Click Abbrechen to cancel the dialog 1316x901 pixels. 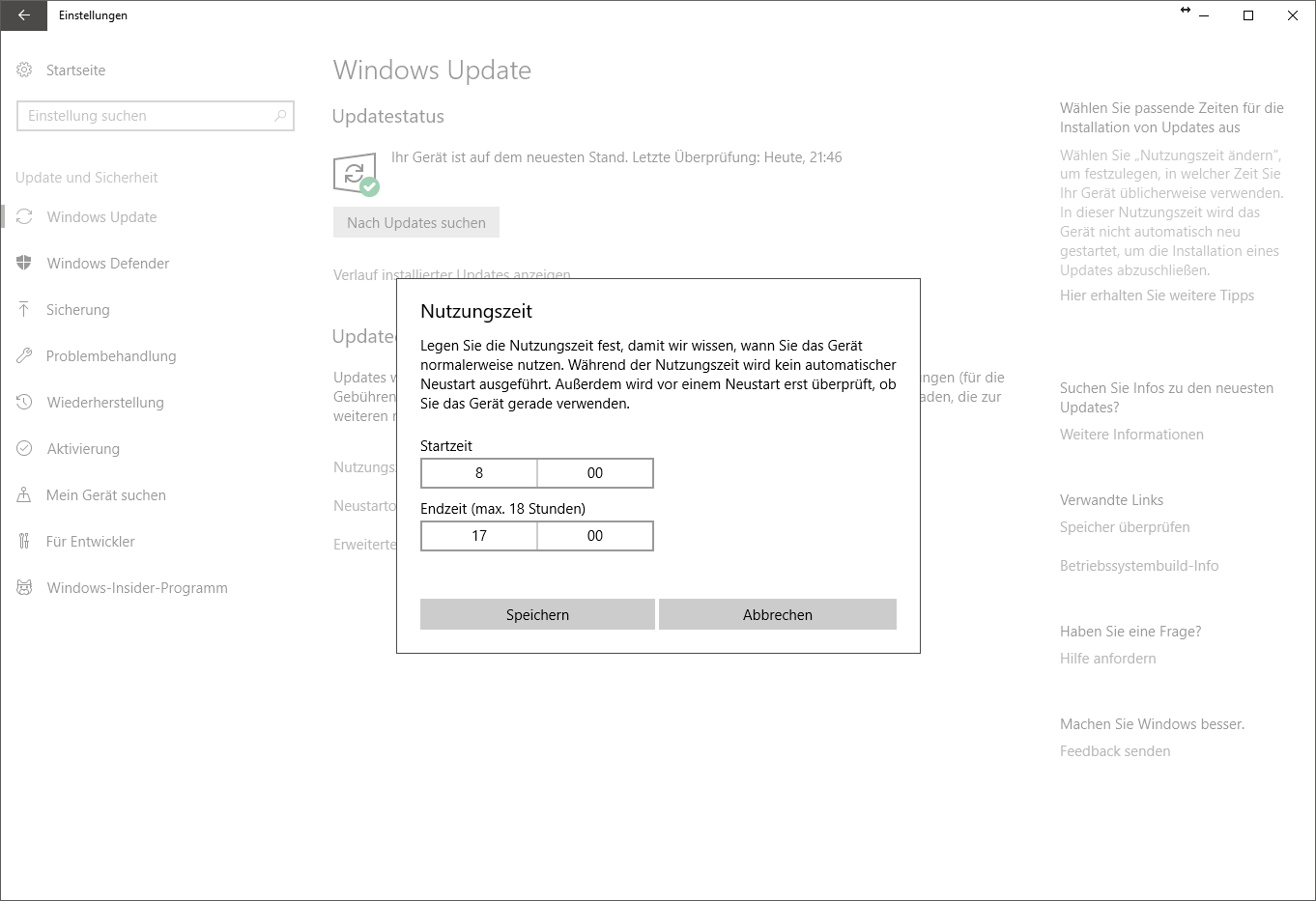click(778, 614)
